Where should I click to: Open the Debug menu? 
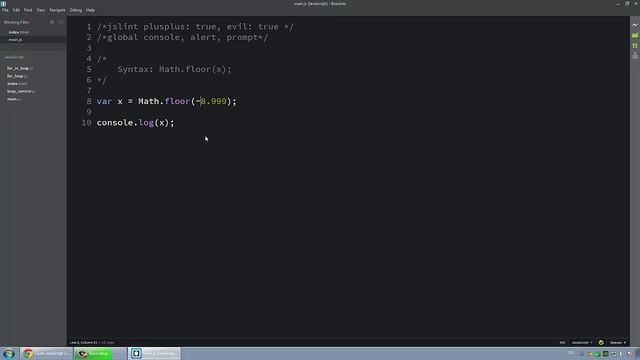pos(76,10)
